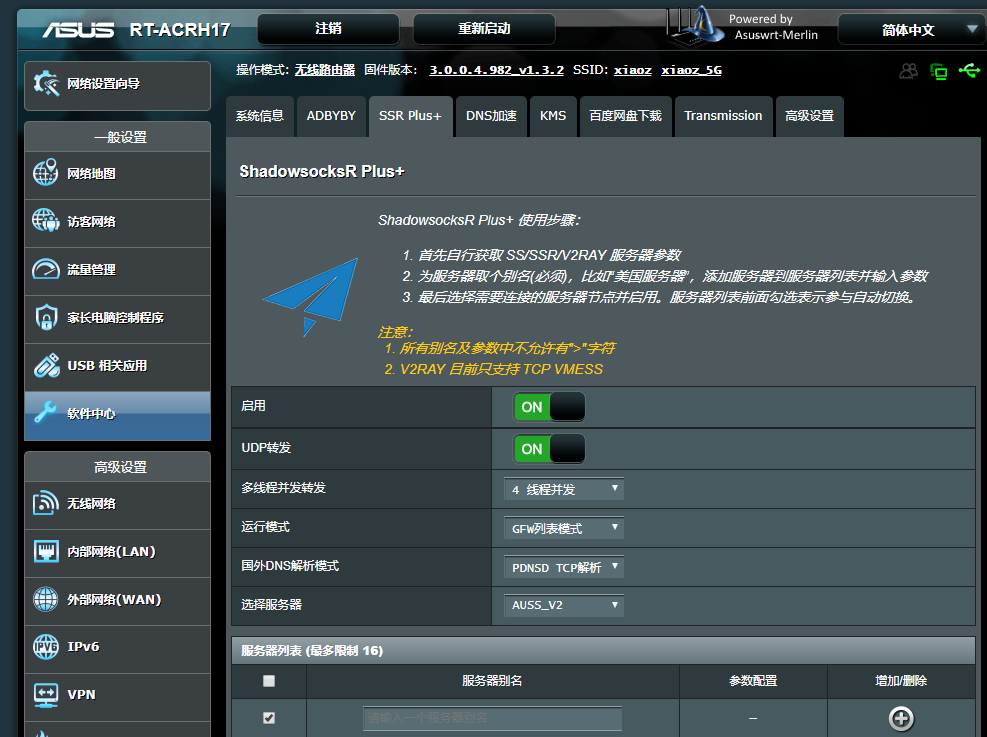The height and width of the screenshot is (737, 987).
Task: Click the xiaoz_5G SSID link
Action: [x=691, y=70]
